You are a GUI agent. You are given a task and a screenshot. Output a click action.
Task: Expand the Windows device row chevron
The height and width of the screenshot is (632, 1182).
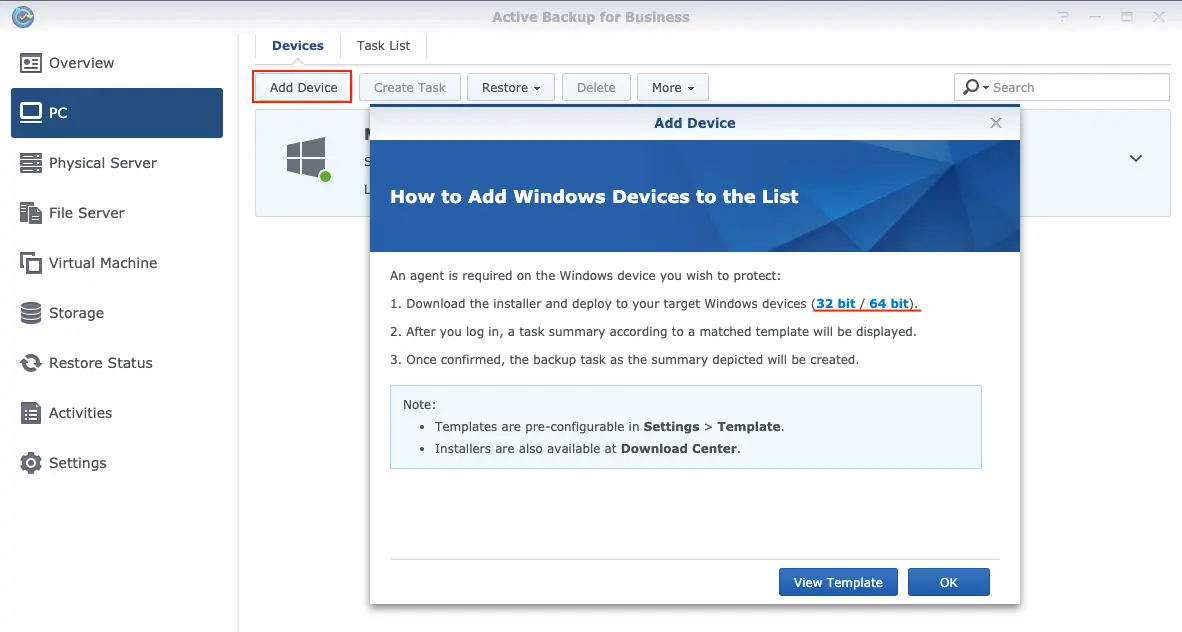pyautogui.click(x=1135, y=158)
